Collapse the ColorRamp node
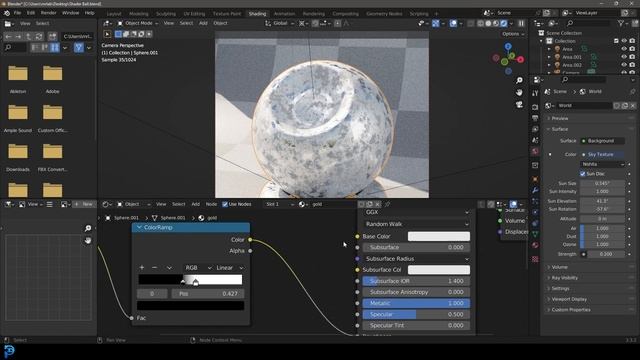This screenshot has width=640, height=360. [139, 227]
